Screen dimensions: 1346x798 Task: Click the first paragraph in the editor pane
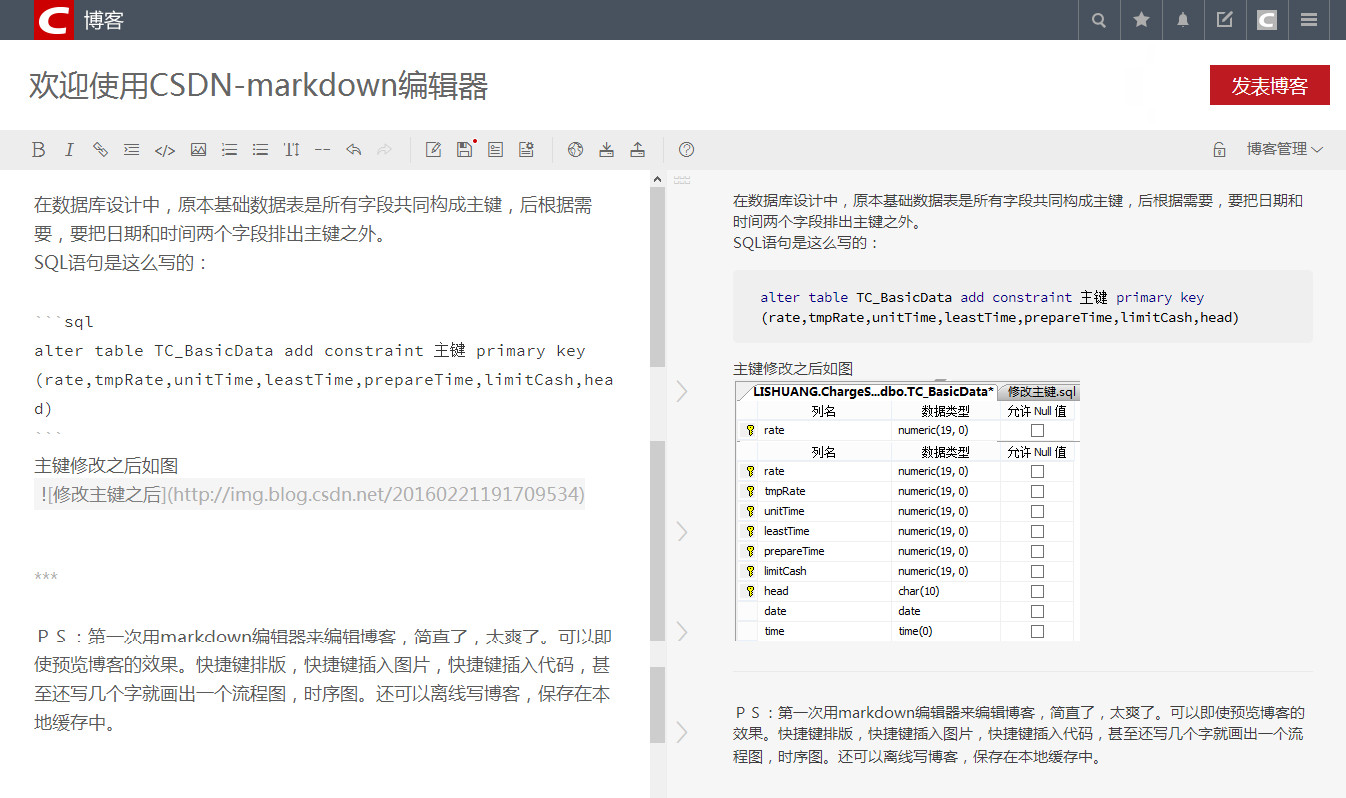click(313, 219)
